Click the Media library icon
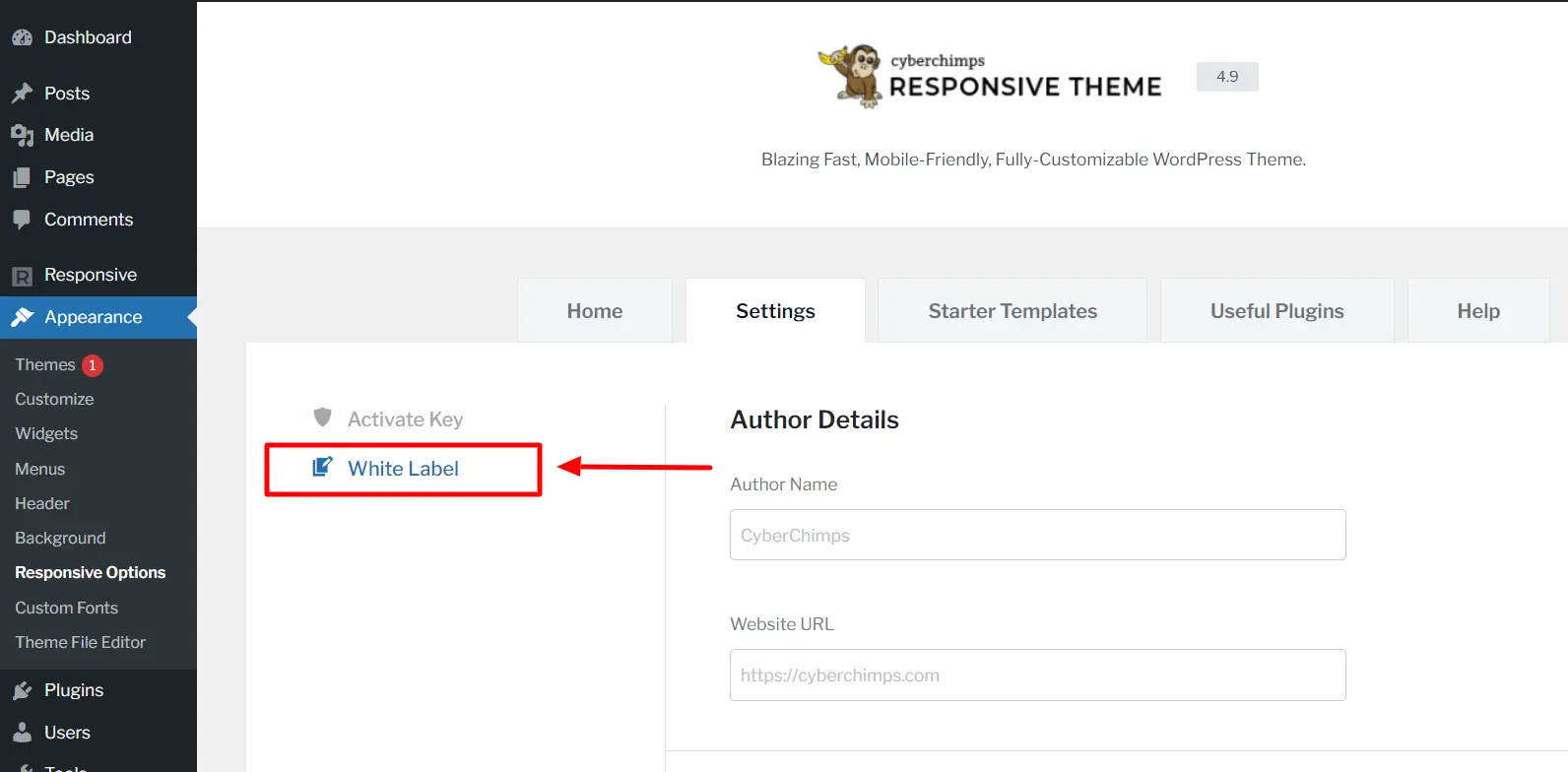This screenshot has width=1568, height=772. (22, 135)
